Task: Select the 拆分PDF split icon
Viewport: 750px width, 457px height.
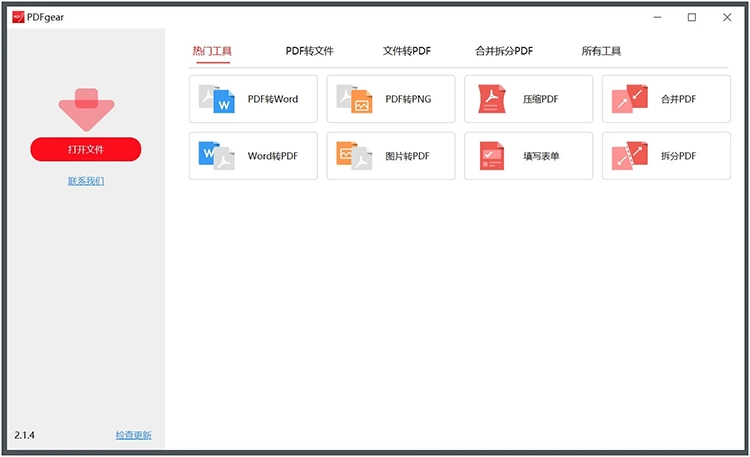Action: [630, 156]
